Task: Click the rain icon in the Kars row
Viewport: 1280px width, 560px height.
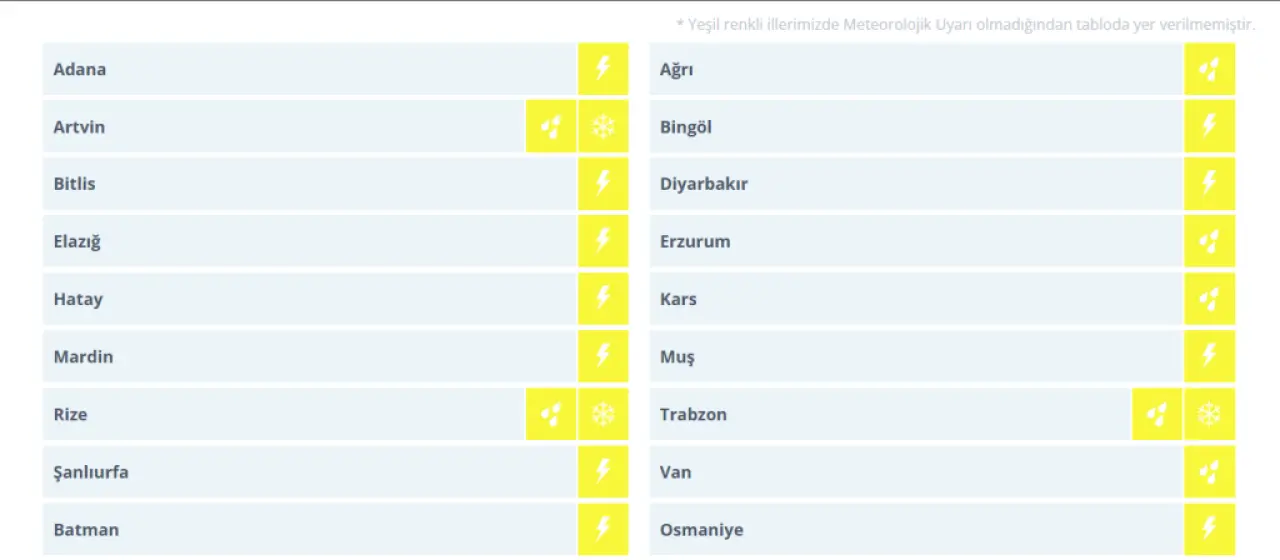Action: 1209,299
